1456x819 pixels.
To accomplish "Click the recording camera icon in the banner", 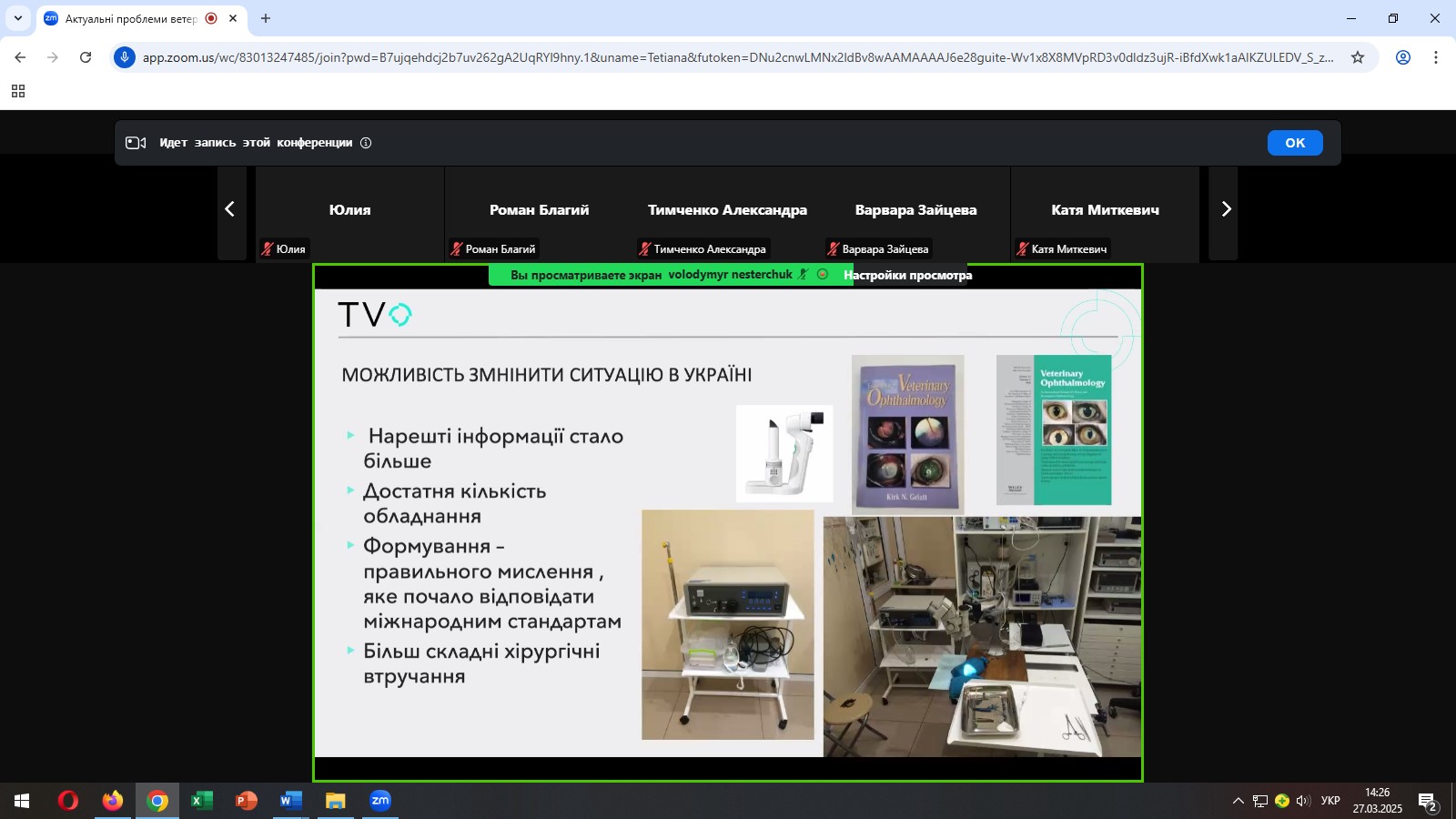I will 136,143.
